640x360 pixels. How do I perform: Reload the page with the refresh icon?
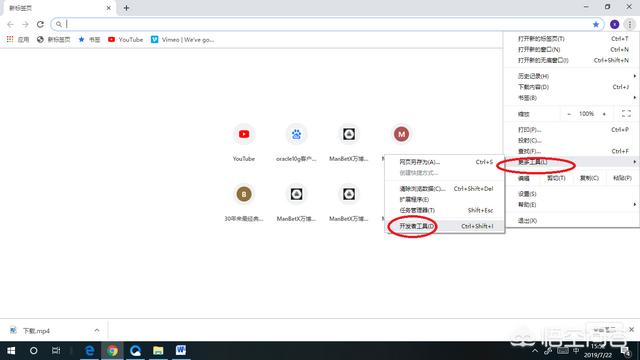40,24
